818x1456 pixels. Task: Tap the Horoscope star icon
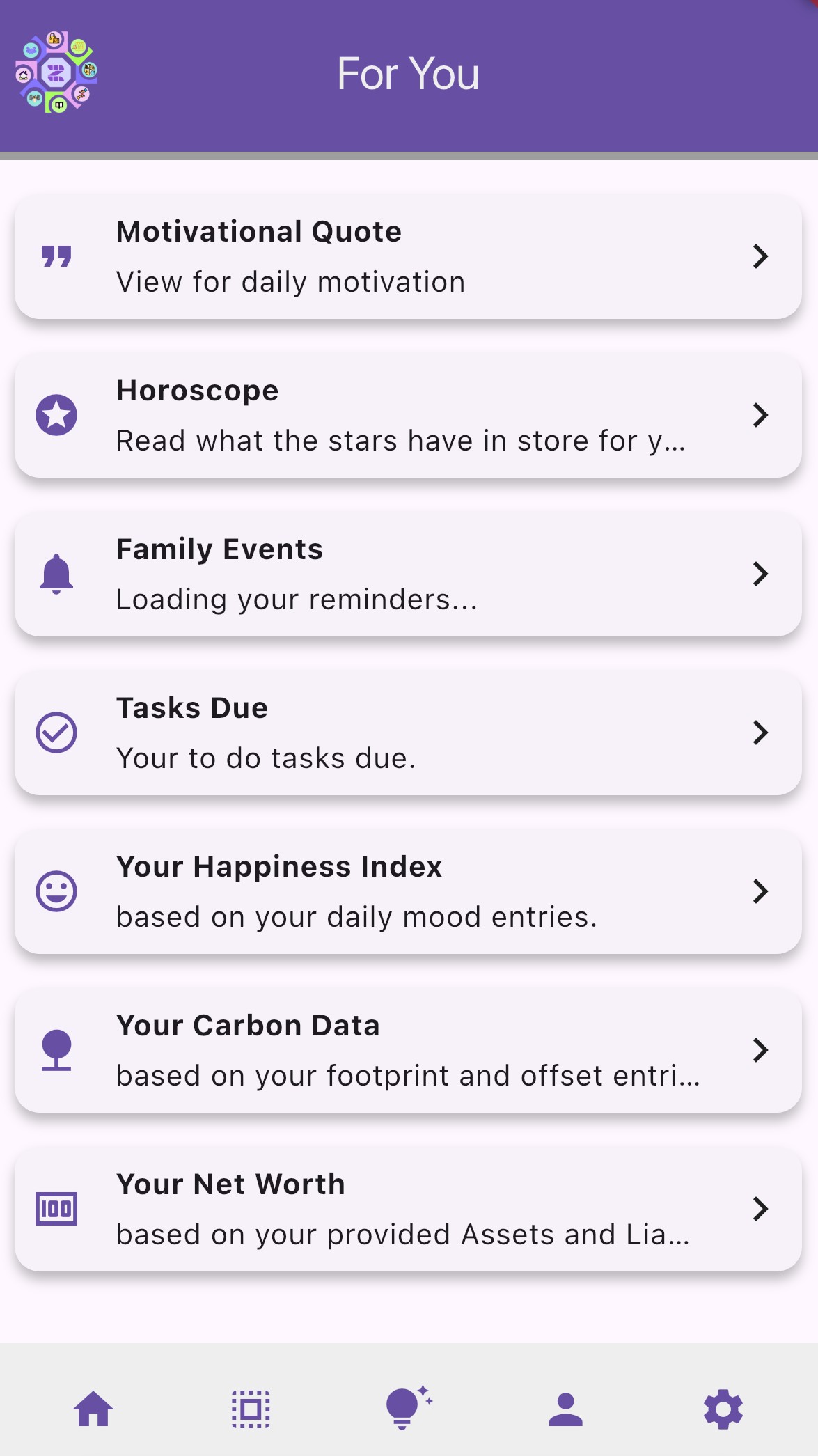(56, 415)
